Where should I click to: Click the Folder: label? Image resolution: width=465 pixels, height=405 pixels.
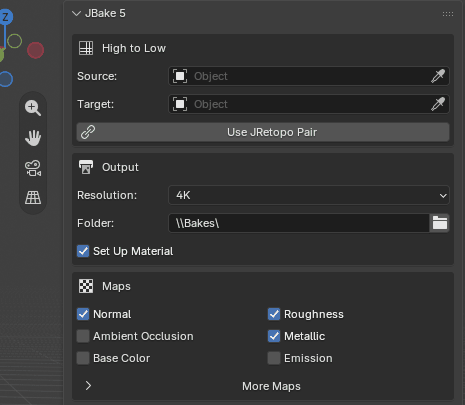[x=96, y=223]
